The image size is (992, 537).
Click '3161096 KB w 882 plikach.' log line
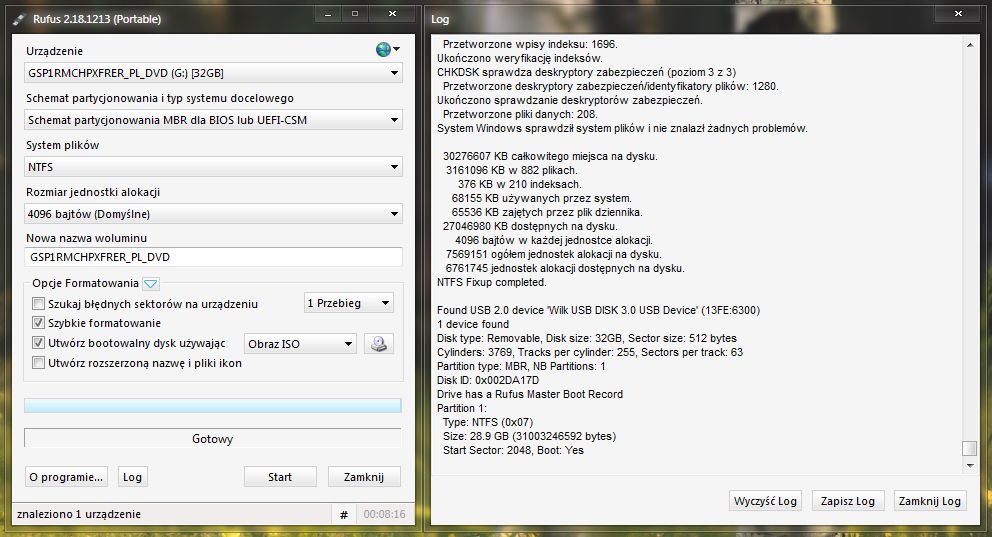[x=511, y=170]
